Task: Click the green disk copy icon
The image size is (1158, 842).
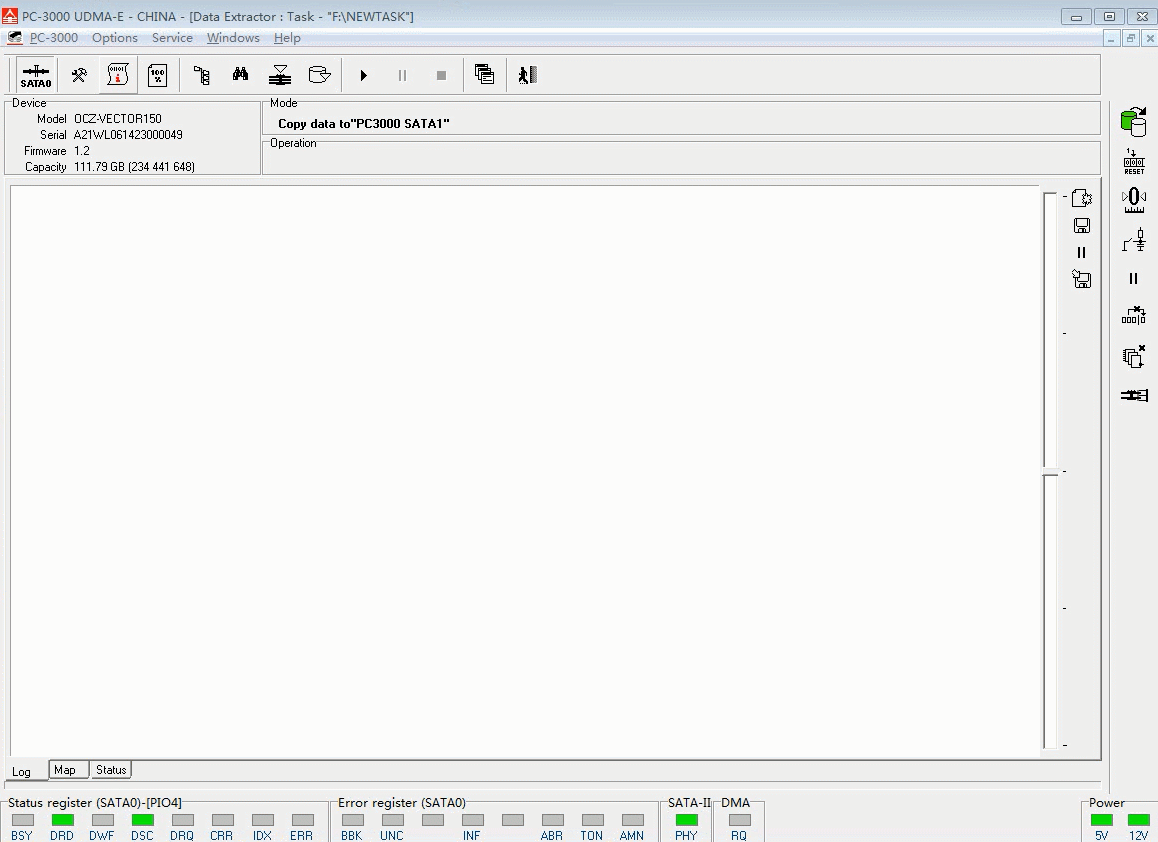Action: click(1134, 121)
